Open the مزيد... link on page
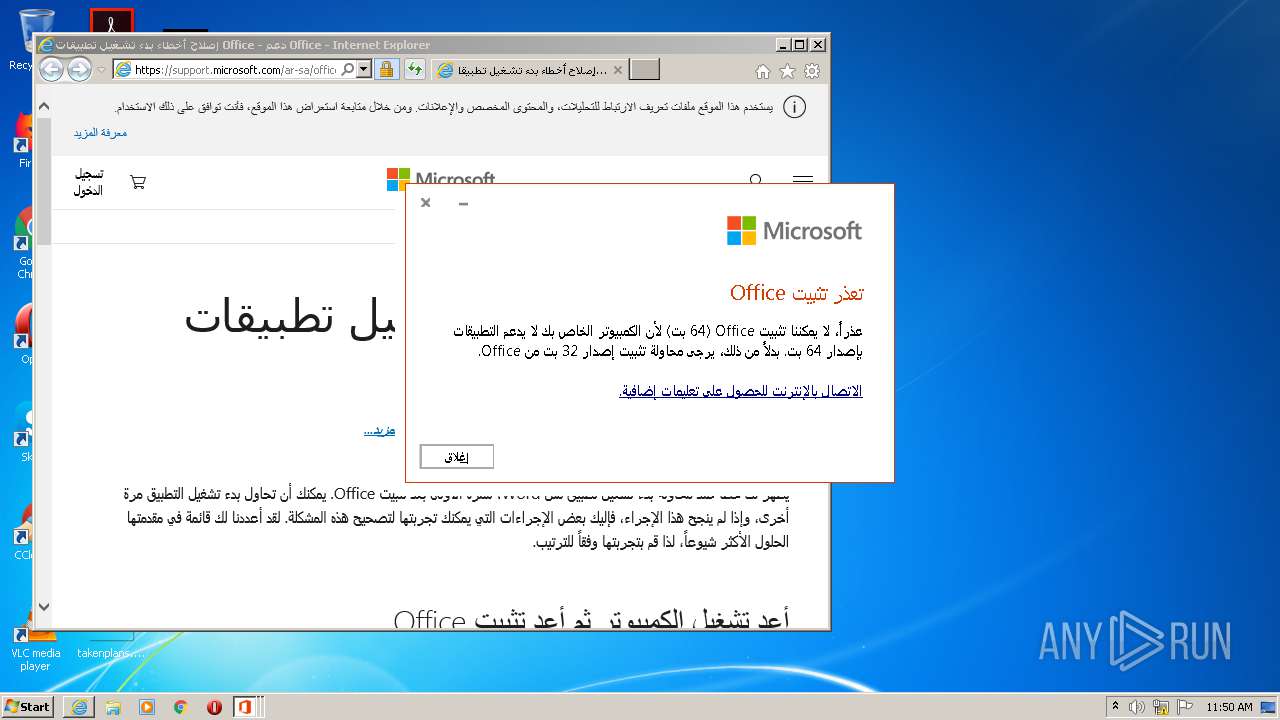This screenshot has width=1280, height=720. (379, 430)
